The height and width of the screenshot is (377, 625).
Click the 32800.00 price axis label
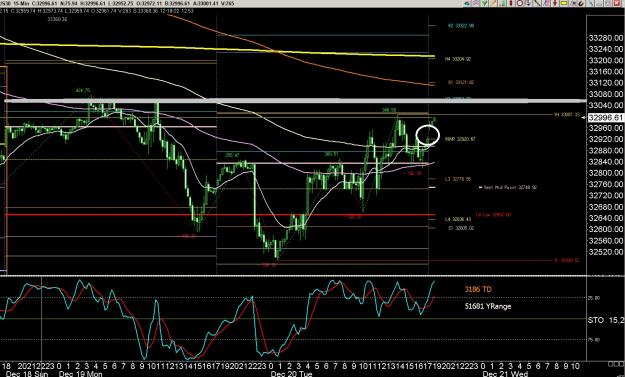[x=605, y=173]
